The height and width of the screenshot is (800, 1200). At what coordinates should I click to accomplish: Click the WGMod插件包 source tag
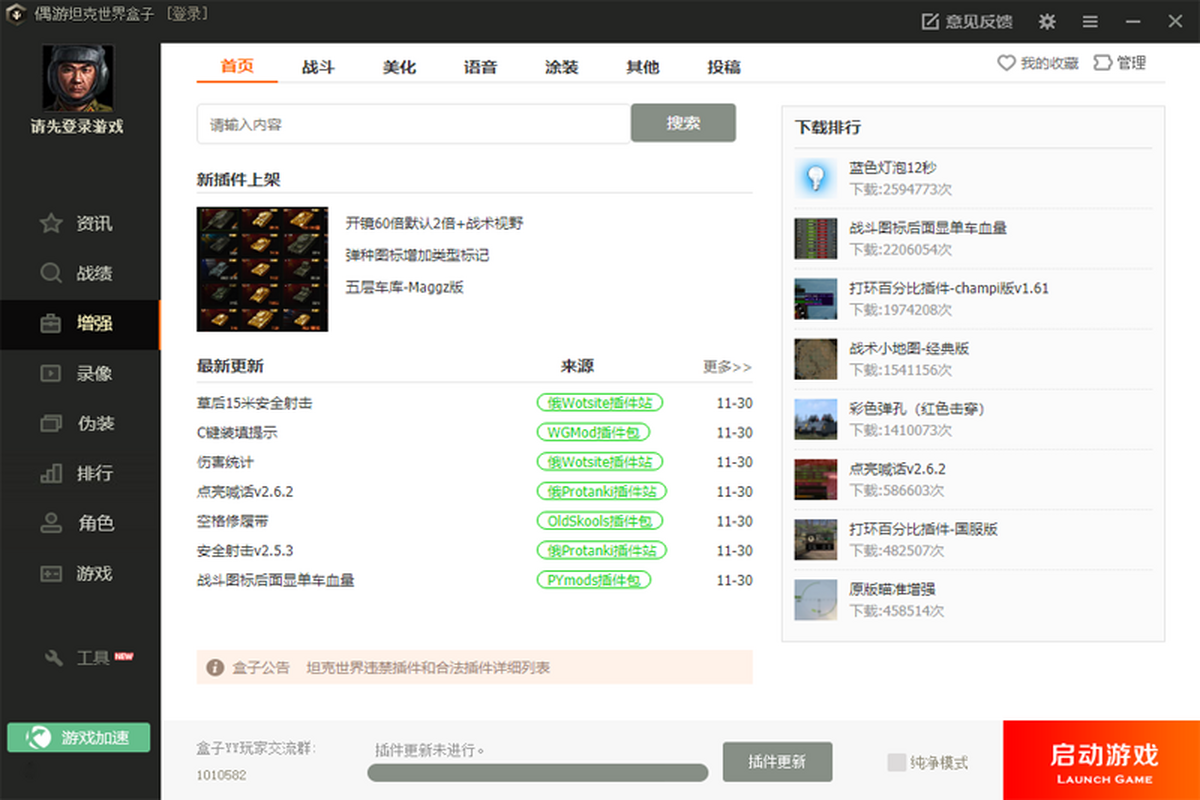(593, 433)
